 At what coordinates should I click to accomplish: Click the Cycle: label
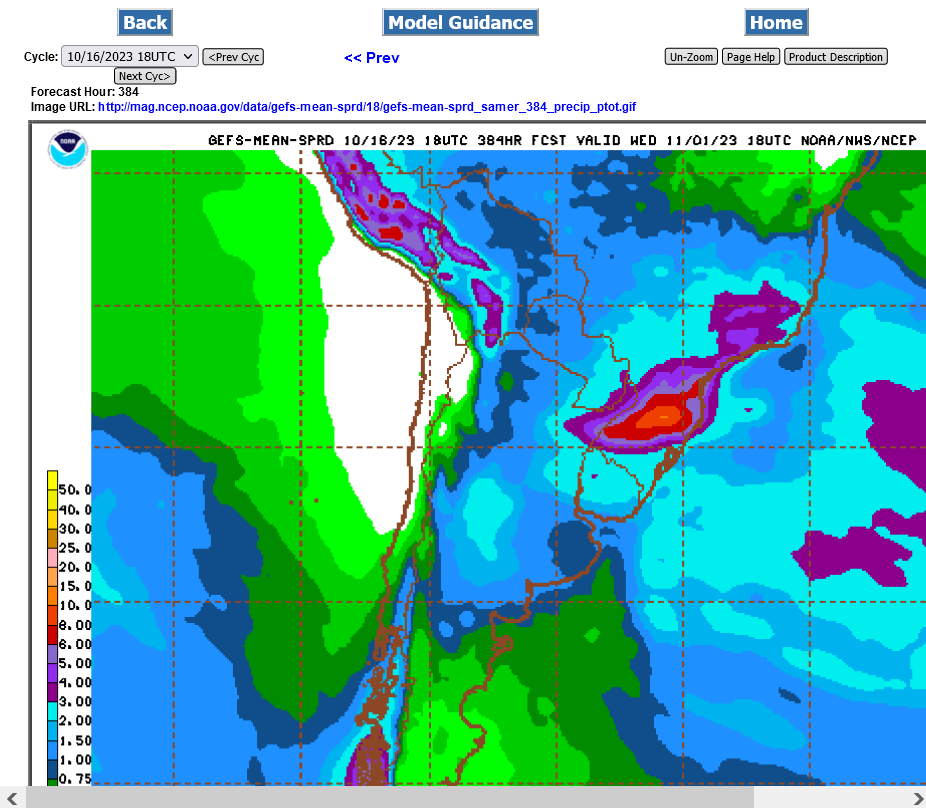pyautogui.click(x=41, y=57)
